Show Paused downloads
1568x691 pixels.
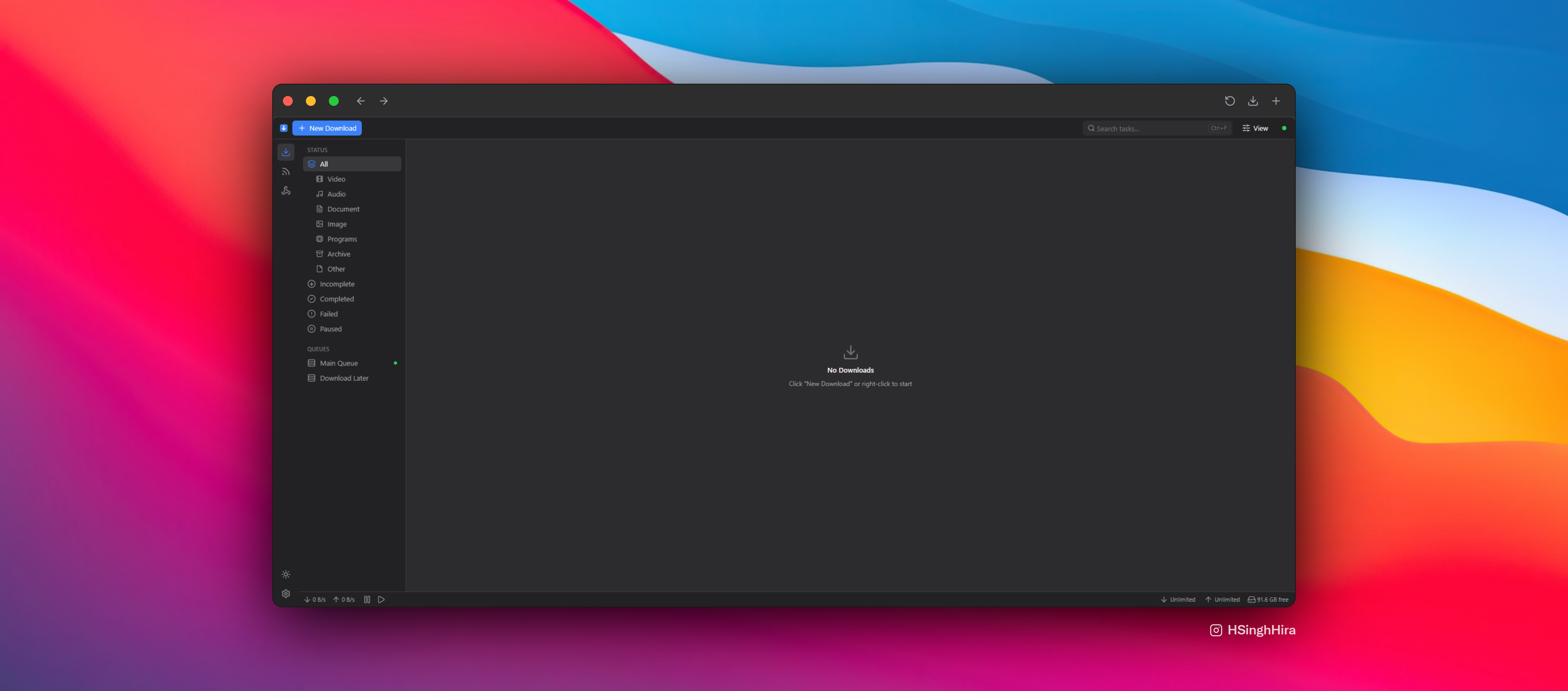[x=352, y=329]
